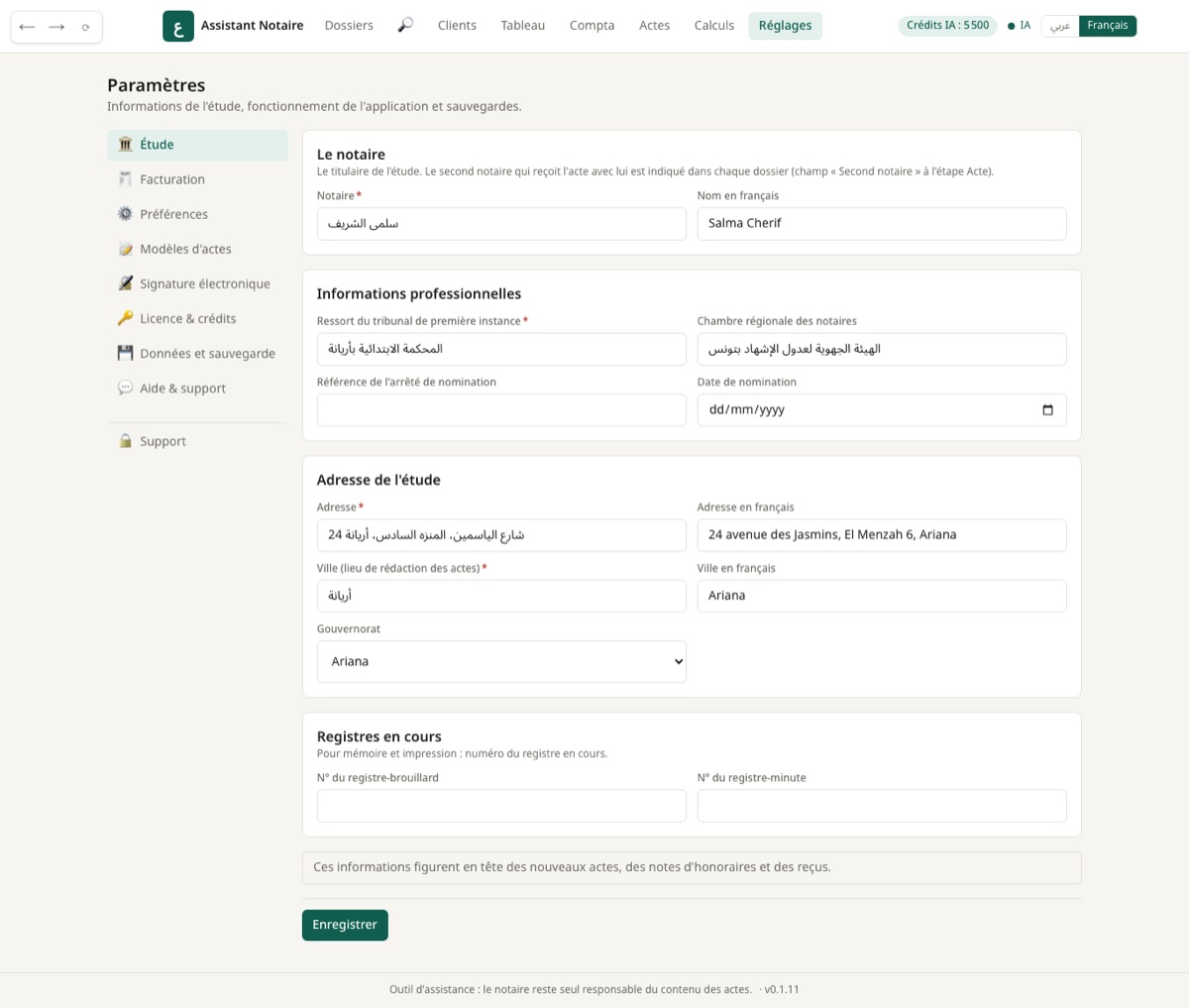The image size is (1189, 1008).
Task: Click the Adresse en français field
Action: pos(882,535)
